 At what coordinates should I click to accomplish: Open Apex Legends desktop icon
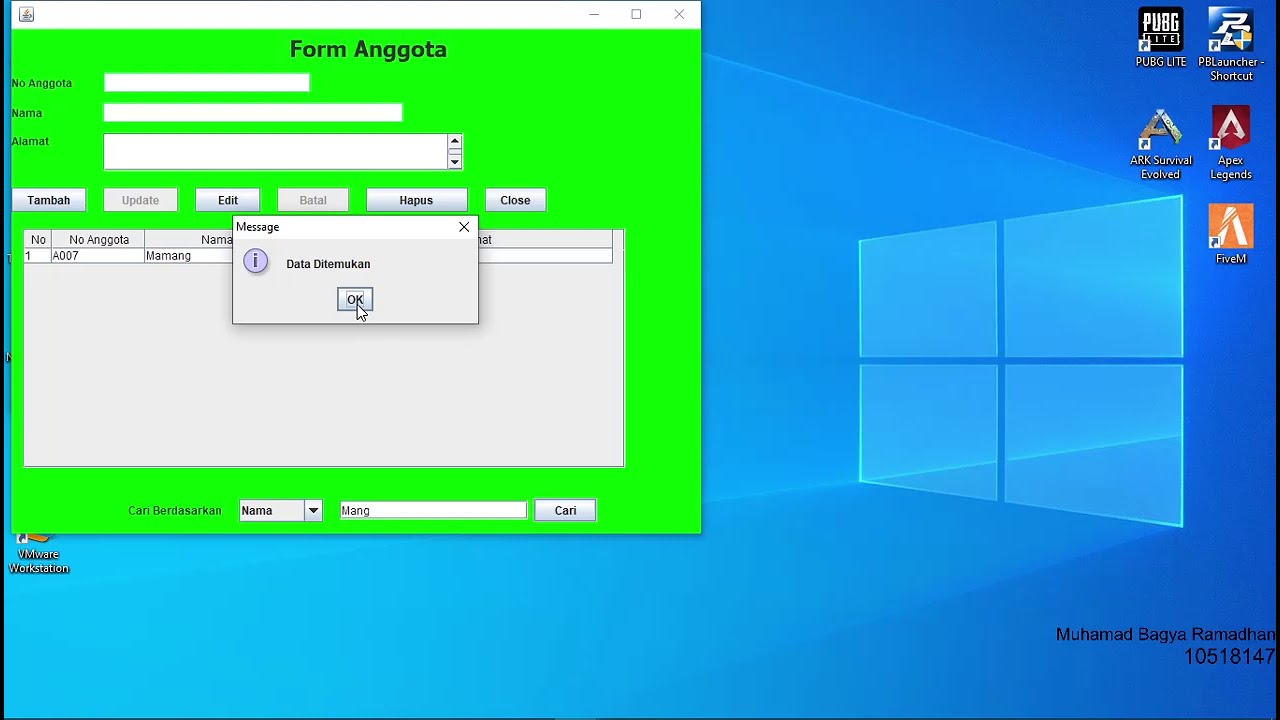pyautogui.click(x=1231, y=144)
